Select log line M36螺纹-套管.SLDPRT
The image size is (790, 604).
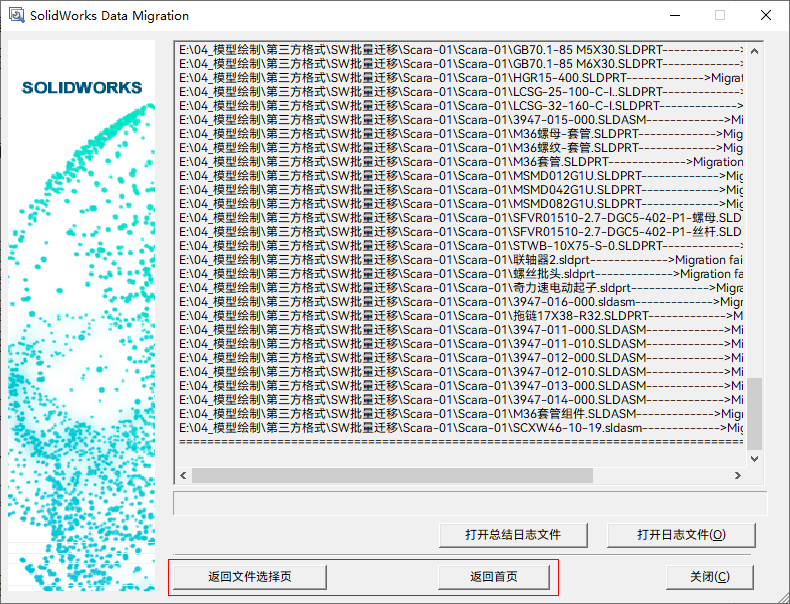[460, 148]
